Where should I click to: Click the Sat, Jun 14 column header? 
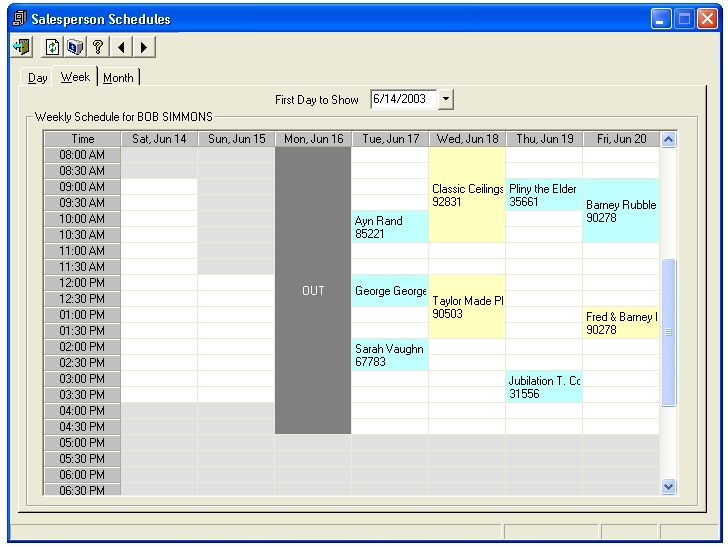coord(159,139)
